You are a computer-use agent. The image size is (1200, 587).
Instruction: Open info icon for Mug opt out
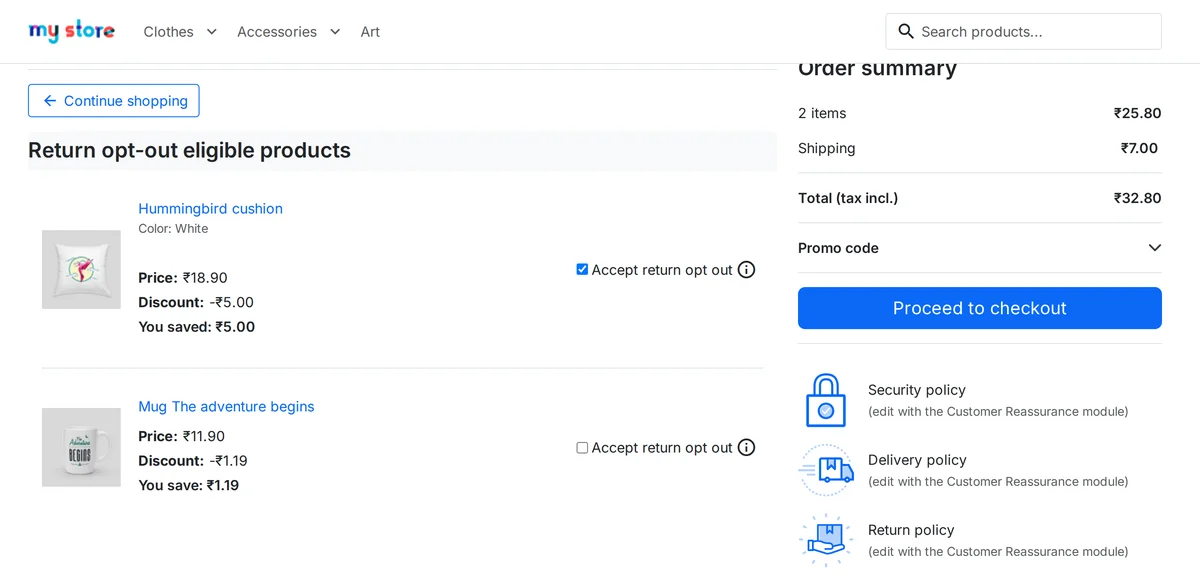pos(746,448)
